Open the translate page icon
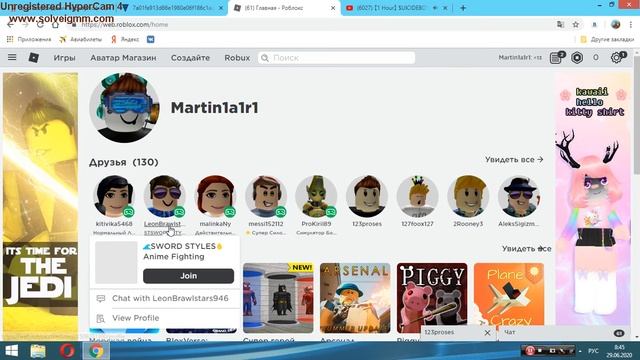The width and height of the screenshot is (640, 360). click(560, 25)
